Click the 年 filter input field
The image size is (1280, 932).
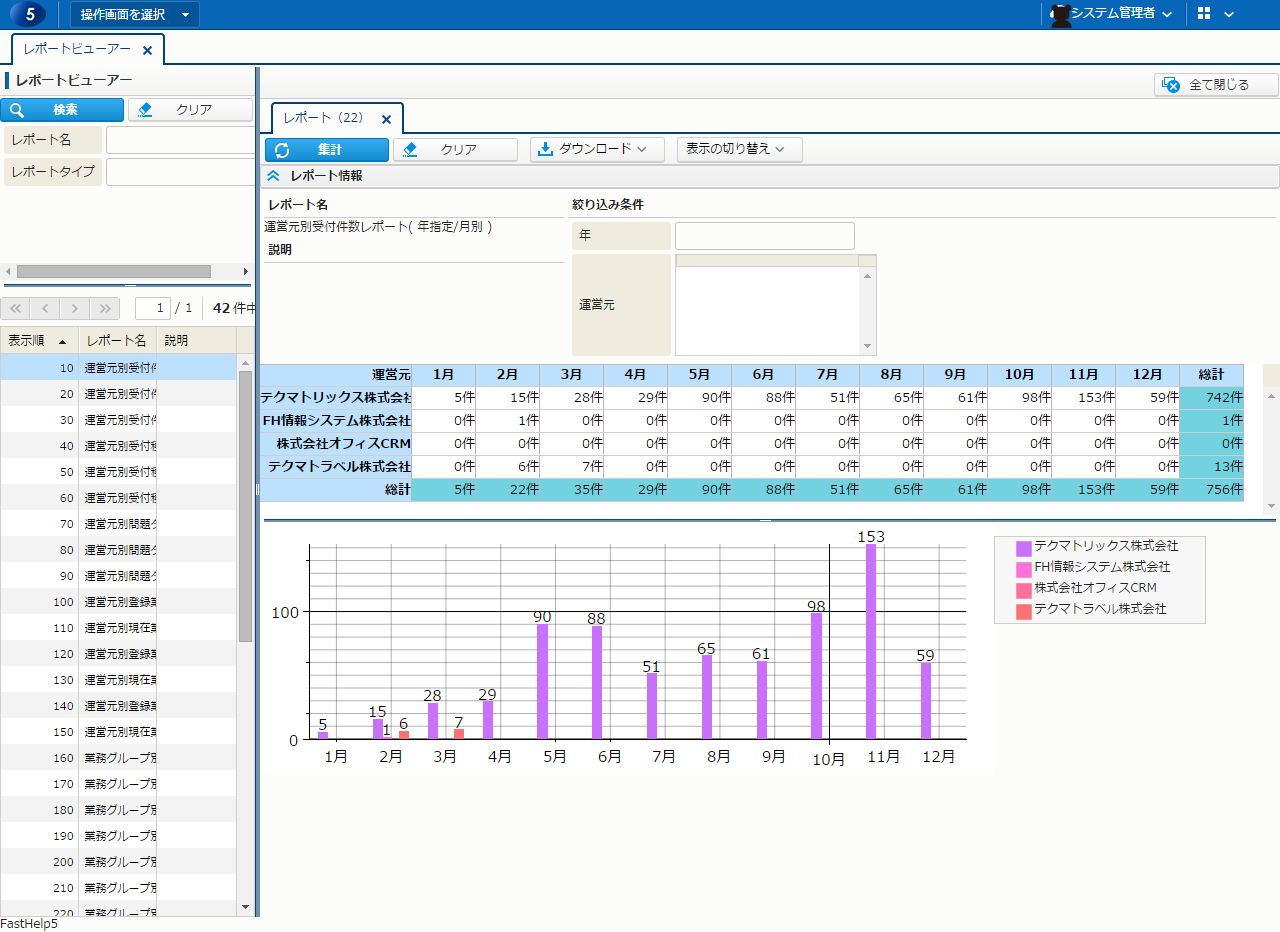(x=764, y=236)
